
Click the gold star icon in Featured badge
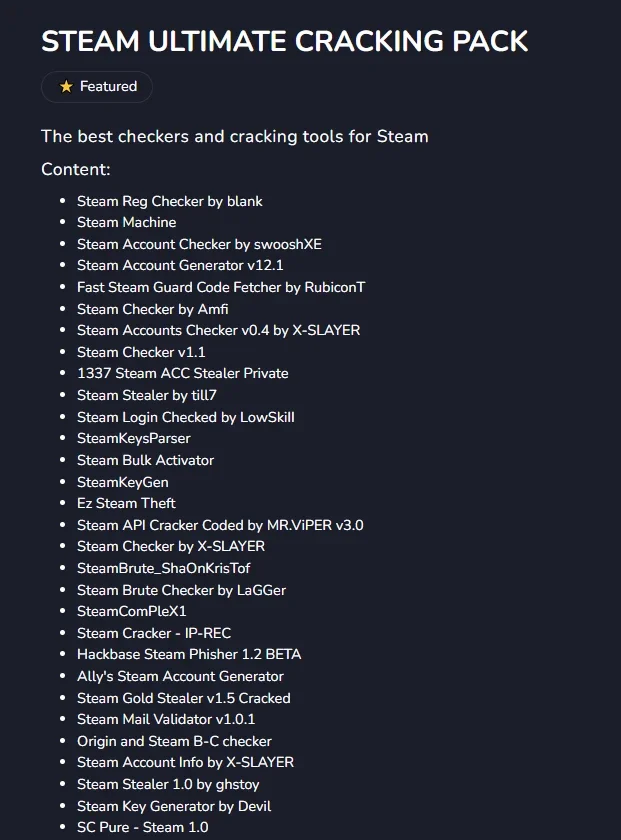[66, 86]
